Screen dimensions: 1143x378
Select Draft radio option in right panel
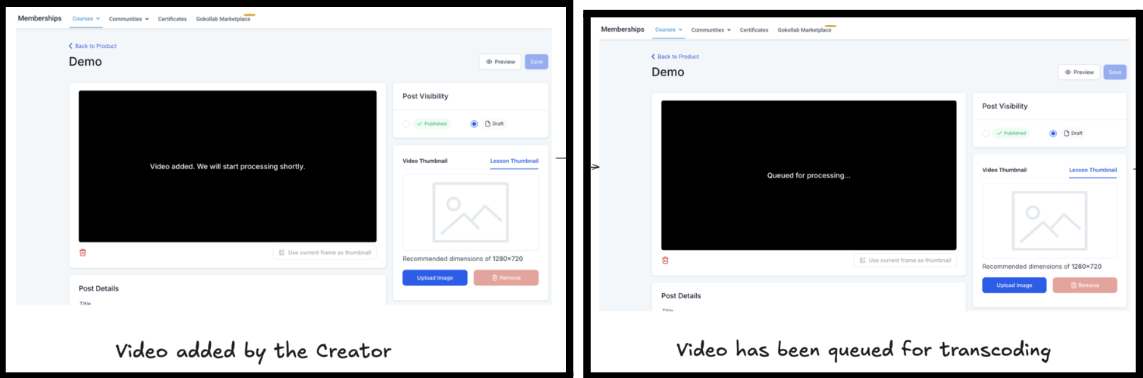tap(1053, 133)
